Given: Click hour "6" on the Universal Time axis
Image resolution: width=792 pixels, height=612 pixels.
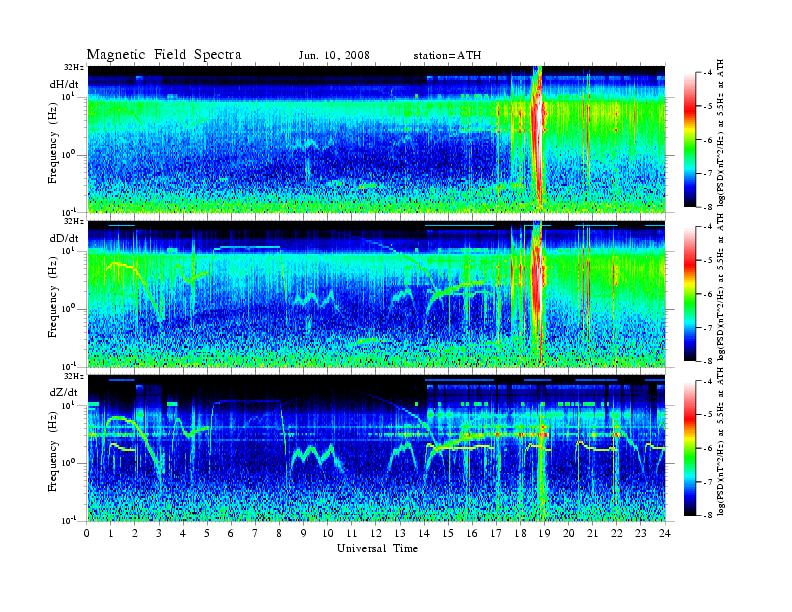Looking at the screenshot, I should coord(231,533).
